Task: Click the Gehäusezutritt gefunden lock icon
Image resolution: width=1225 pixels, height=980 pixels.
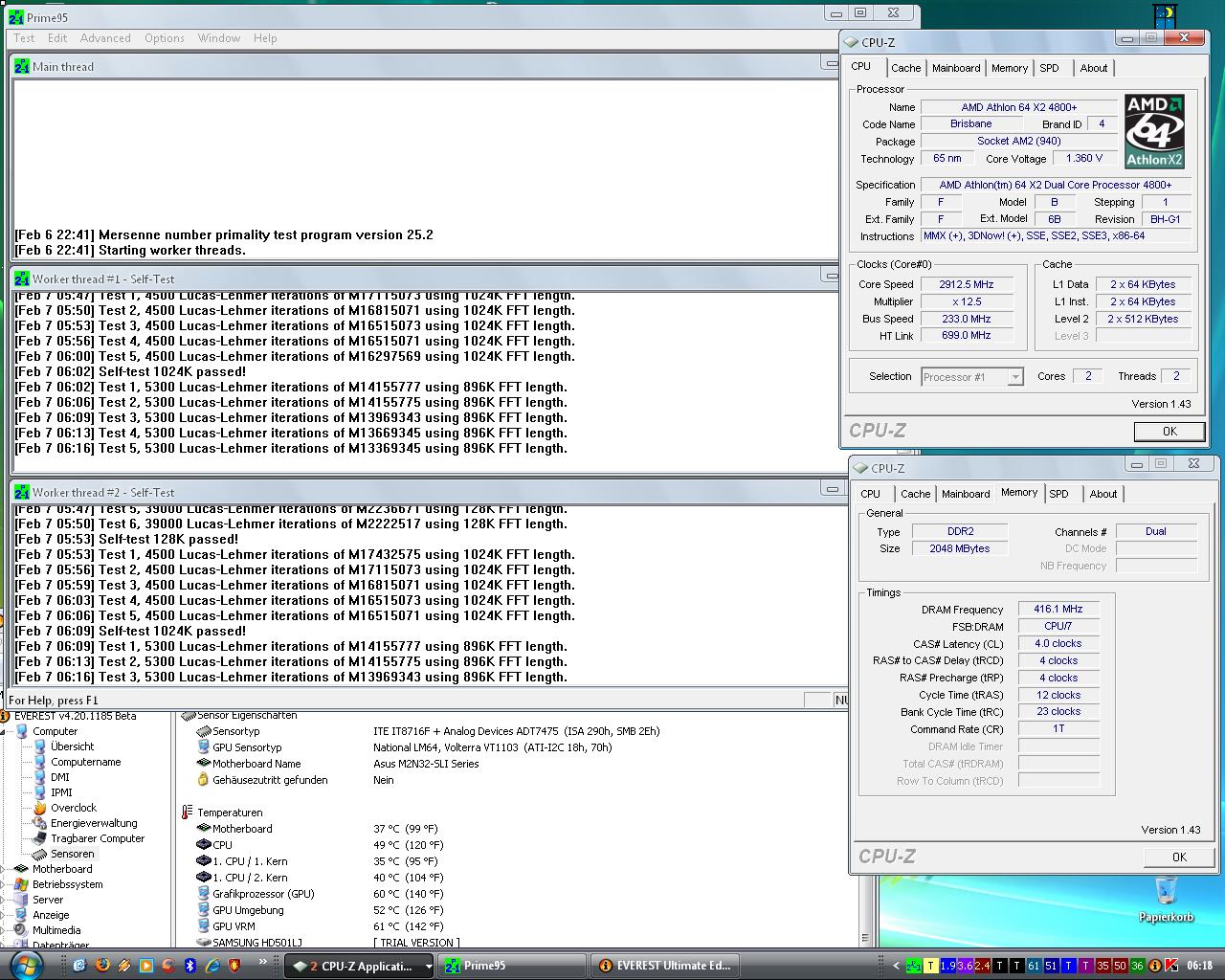Action: click(203, 780)
